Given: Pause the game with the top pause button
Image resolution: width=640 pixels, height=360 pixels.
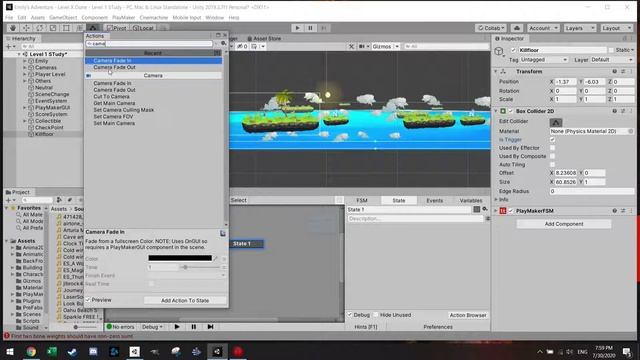Looking at the screenshot, I should point(310,28).
